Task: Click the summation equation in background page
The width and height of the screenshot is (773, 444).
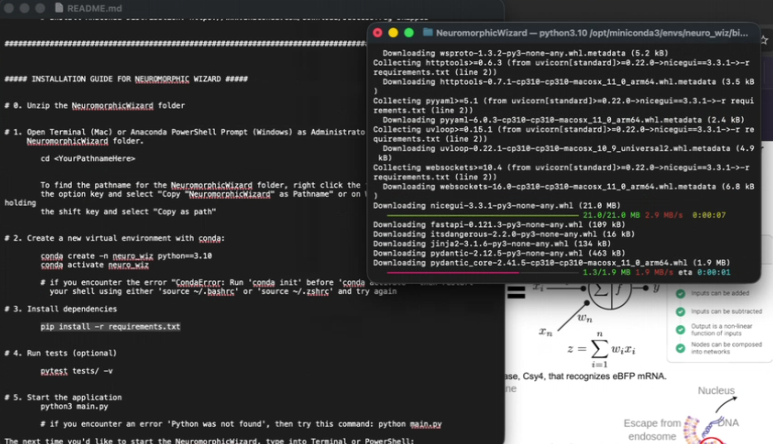Action: pos(601,349)
